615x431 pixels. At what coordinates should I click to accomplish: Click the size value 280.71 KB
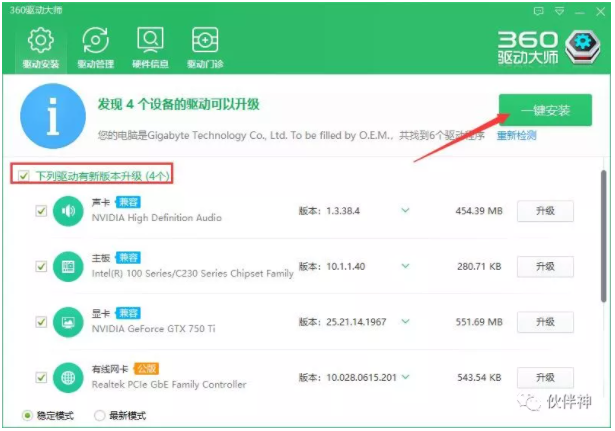(x=479, y=267)
